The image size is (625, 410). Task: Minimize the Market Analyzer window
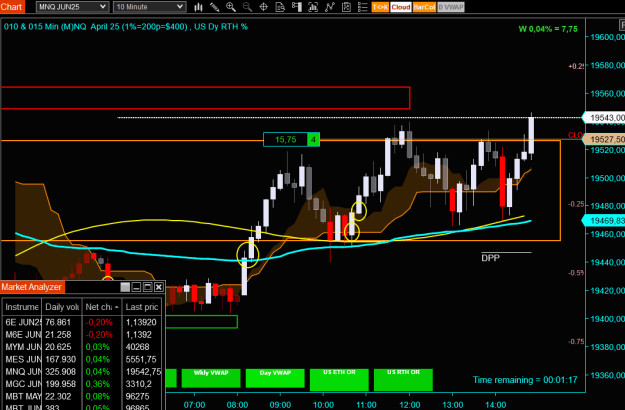coord(136,287)
